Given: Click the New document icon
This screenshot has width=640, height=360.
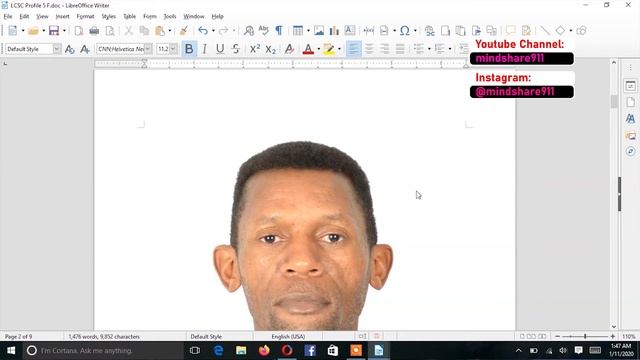Looking at the screenshot, I should [13, 31].
